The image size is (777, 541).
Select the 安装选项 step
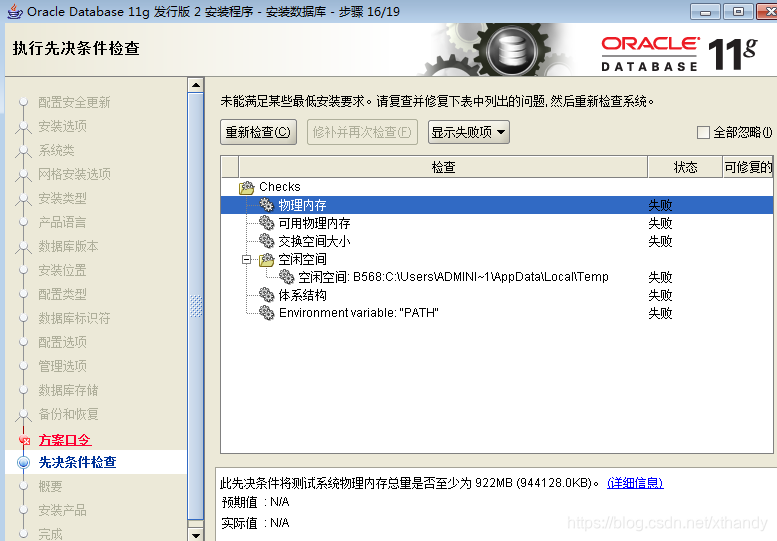click(62, 126)
